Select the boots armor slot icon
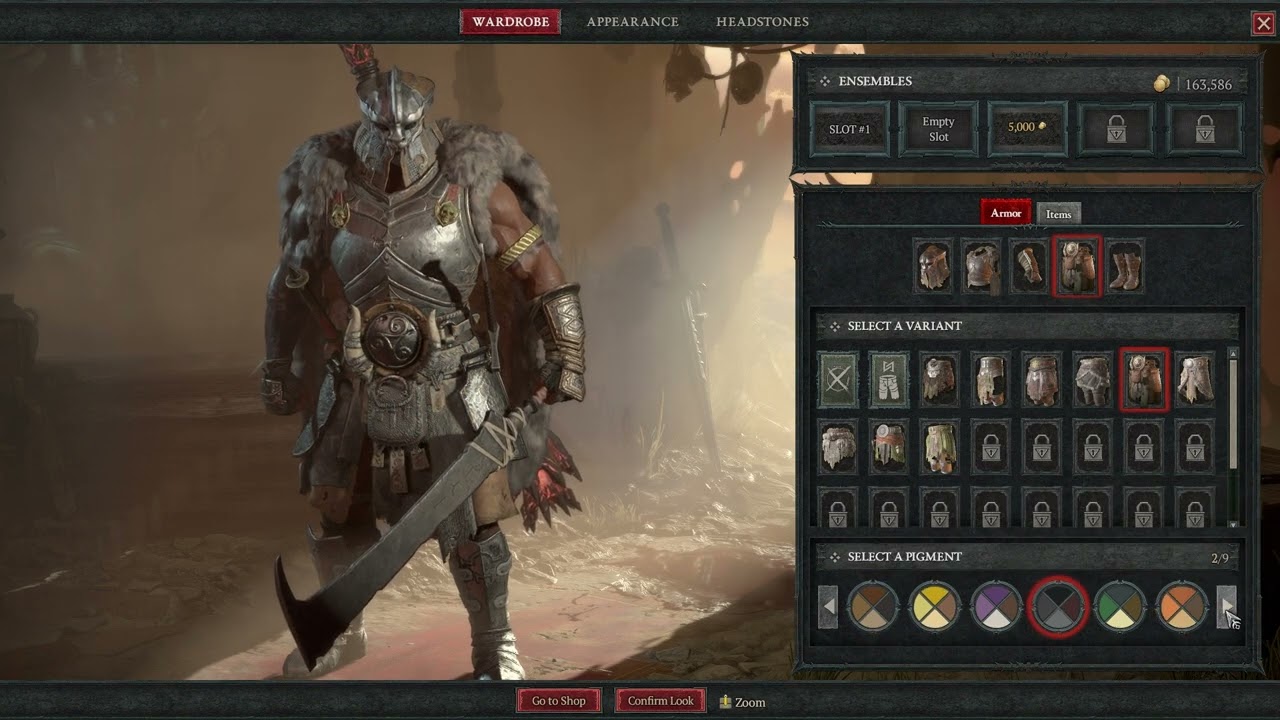This screenshot has width=1280, height=720. 1125,267
